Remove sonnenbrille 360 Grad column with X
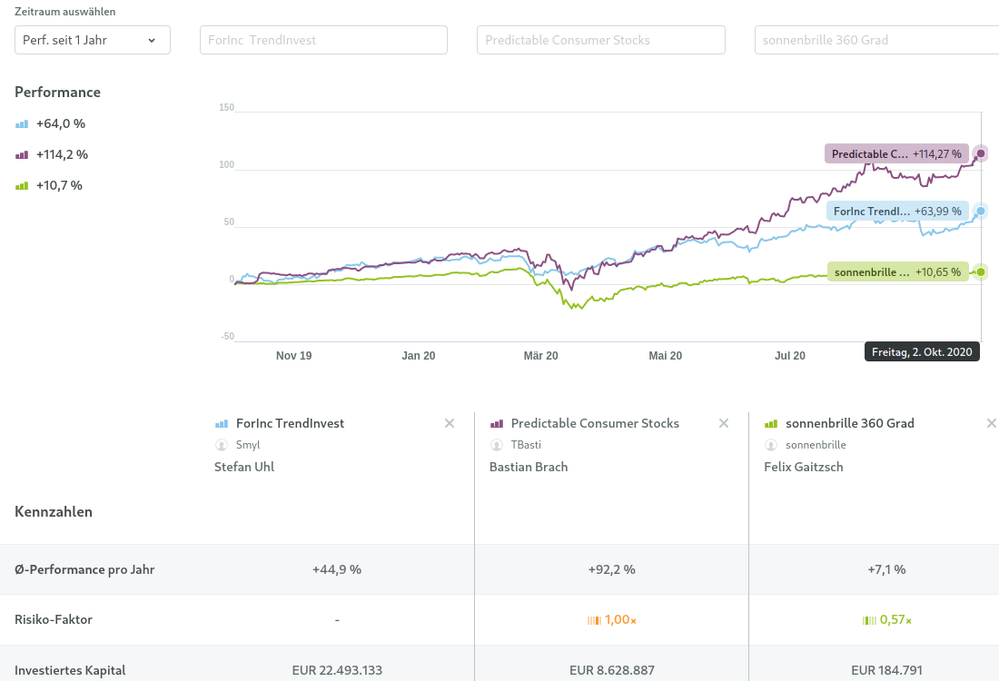Viewport: 999px width, 681px height. (991, 424)
